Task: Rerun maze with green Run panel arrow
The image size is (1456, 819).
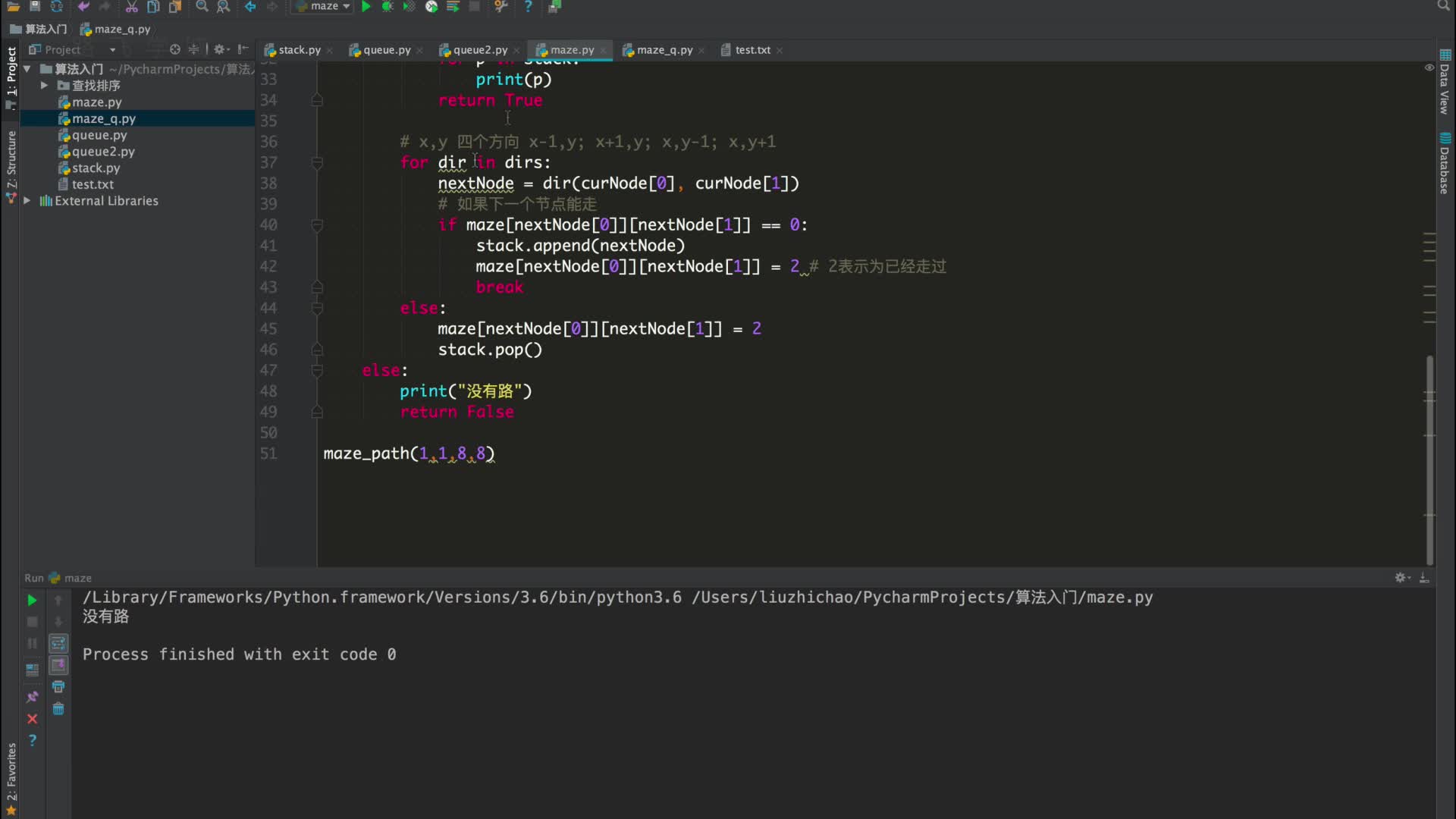Action: pyautogui.click(x=32, y=600)
